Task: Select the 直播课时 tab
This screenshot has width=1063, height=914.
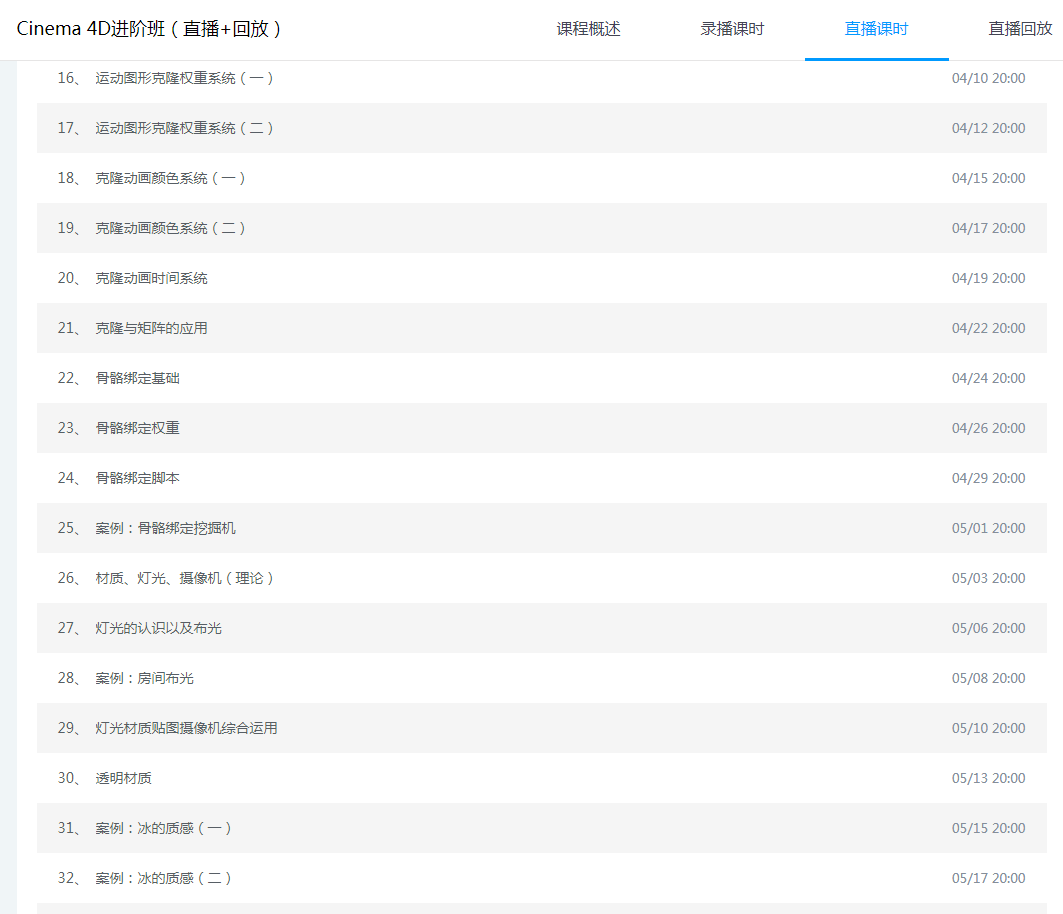Action: [x=876, y=30]
